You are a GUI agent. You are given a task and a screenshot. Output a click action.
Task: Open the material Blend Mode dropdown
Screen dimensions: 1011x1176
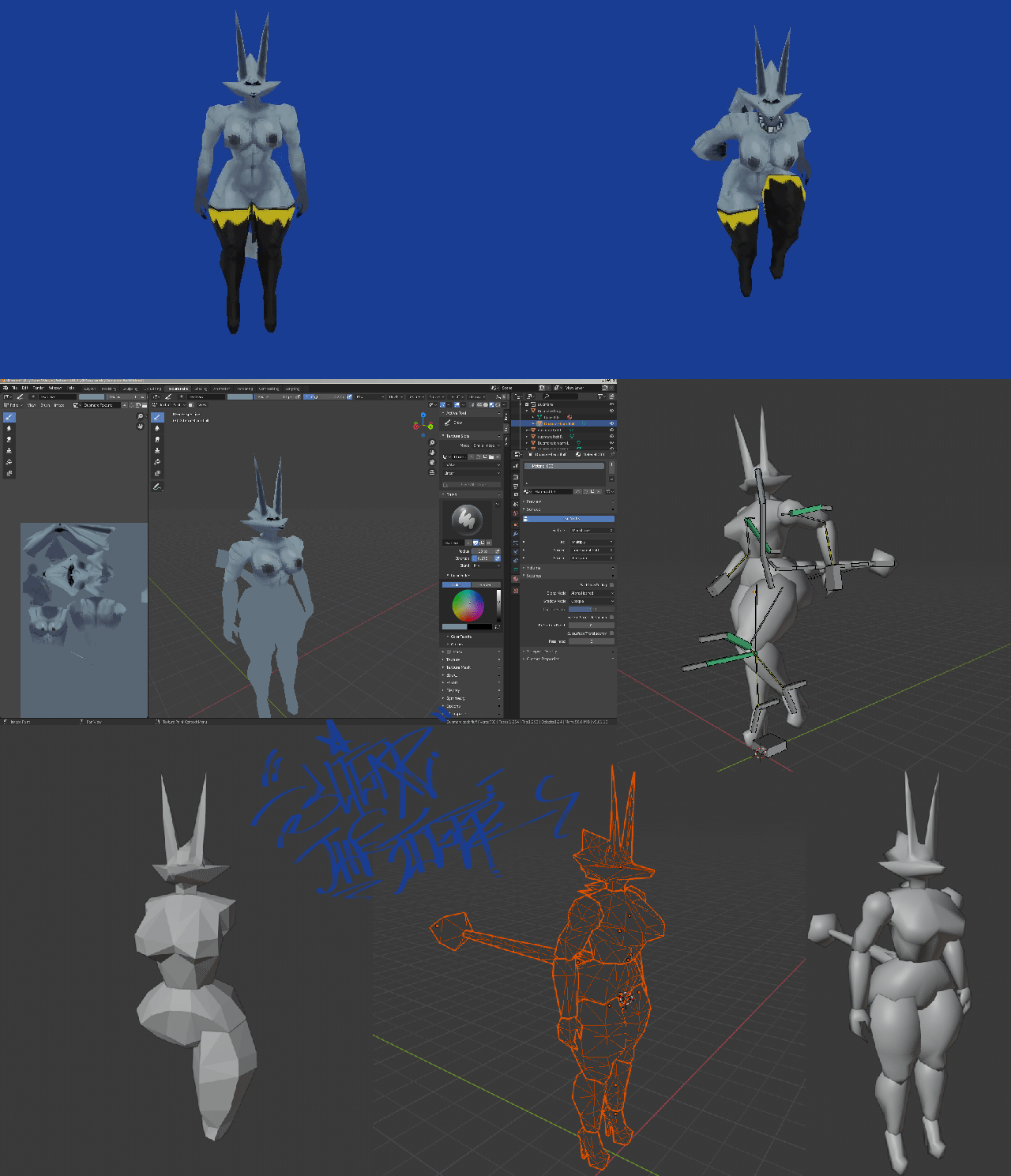592,593
